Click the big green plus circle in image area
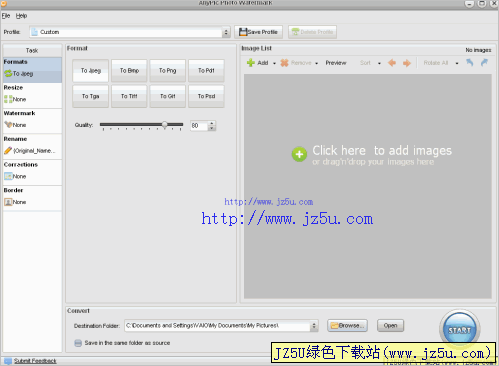Image resolution: width=499 pixels, height=366 pixels. (x=299, y=154)
